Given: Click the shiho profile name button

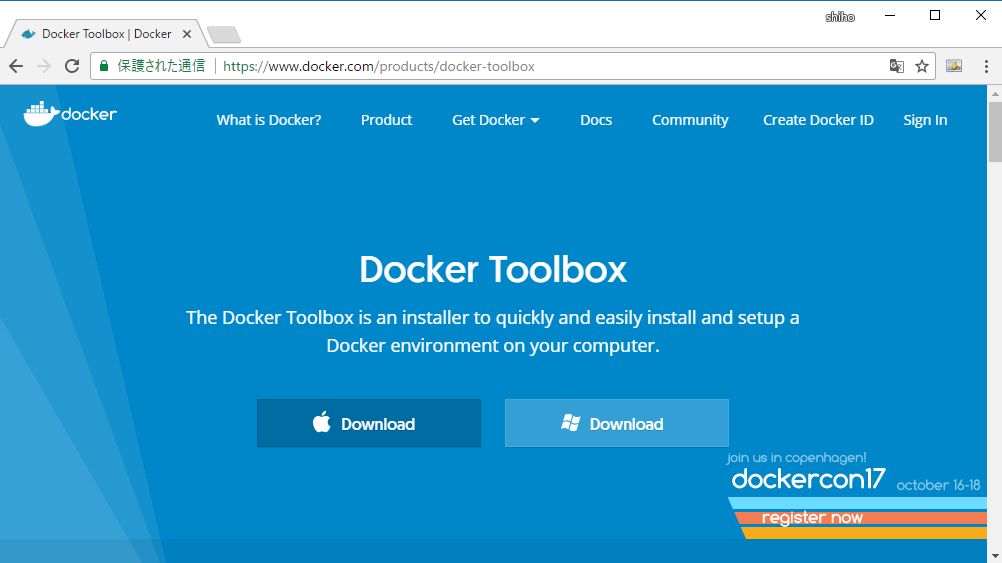Looking at the screenshot, I should point(840,17).
